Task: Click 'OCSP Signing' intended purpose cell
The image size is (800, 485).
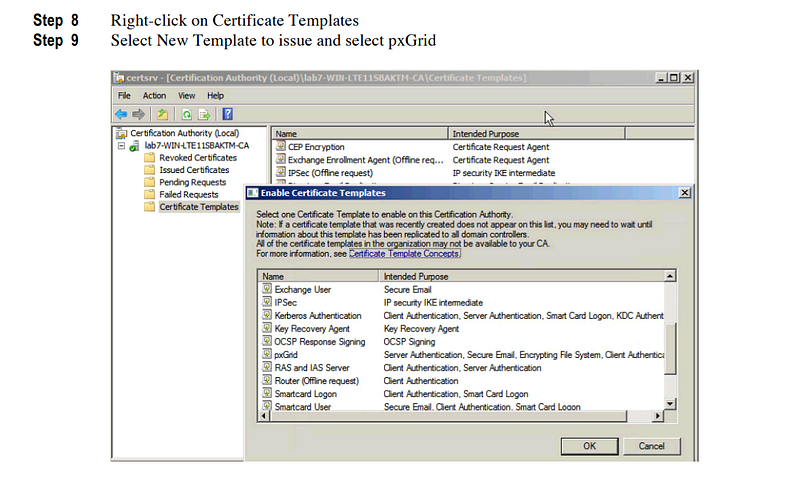Action: pyautogui.click(x=409, y=342)
